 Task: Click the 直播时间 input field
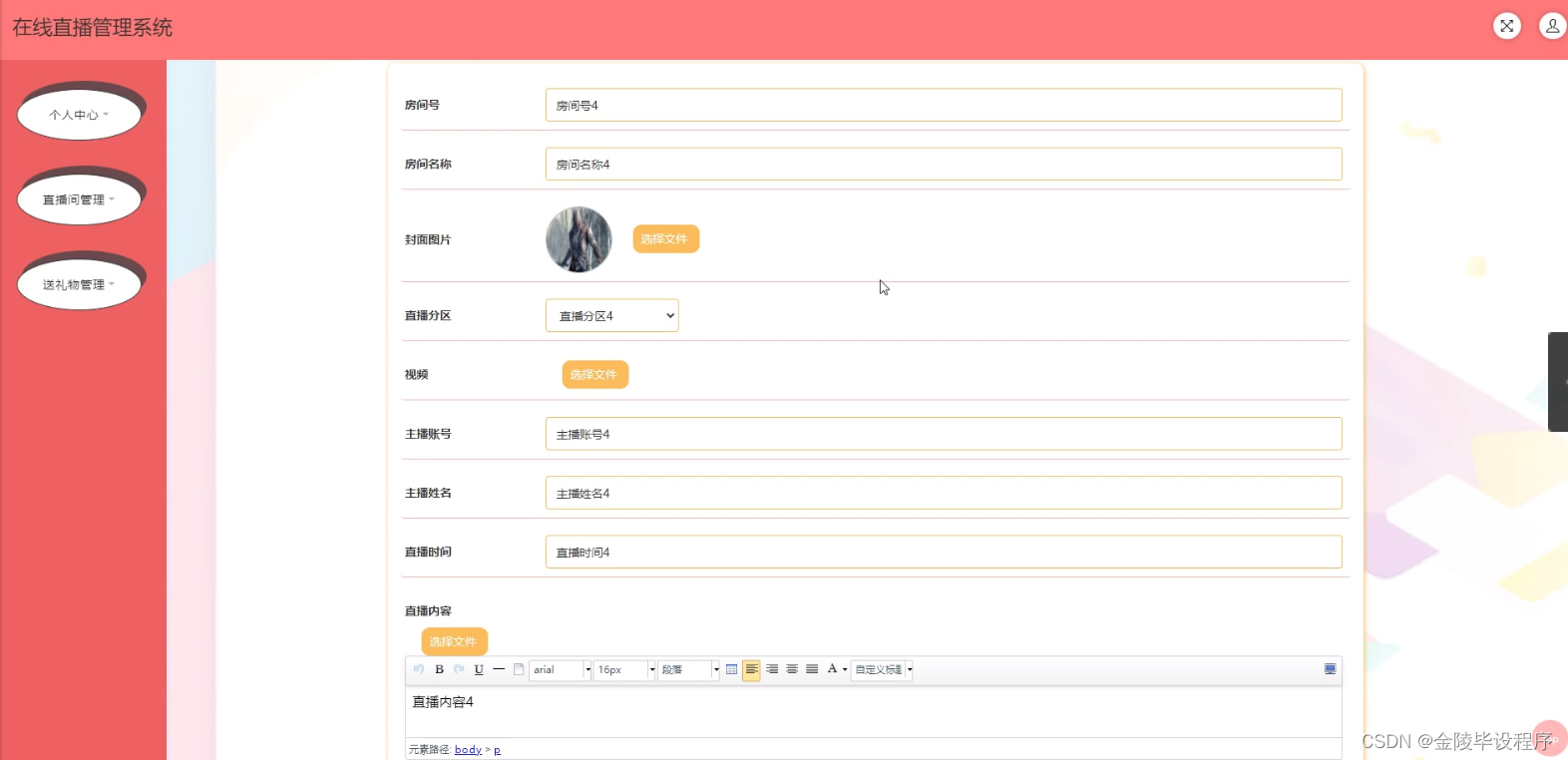944,552
